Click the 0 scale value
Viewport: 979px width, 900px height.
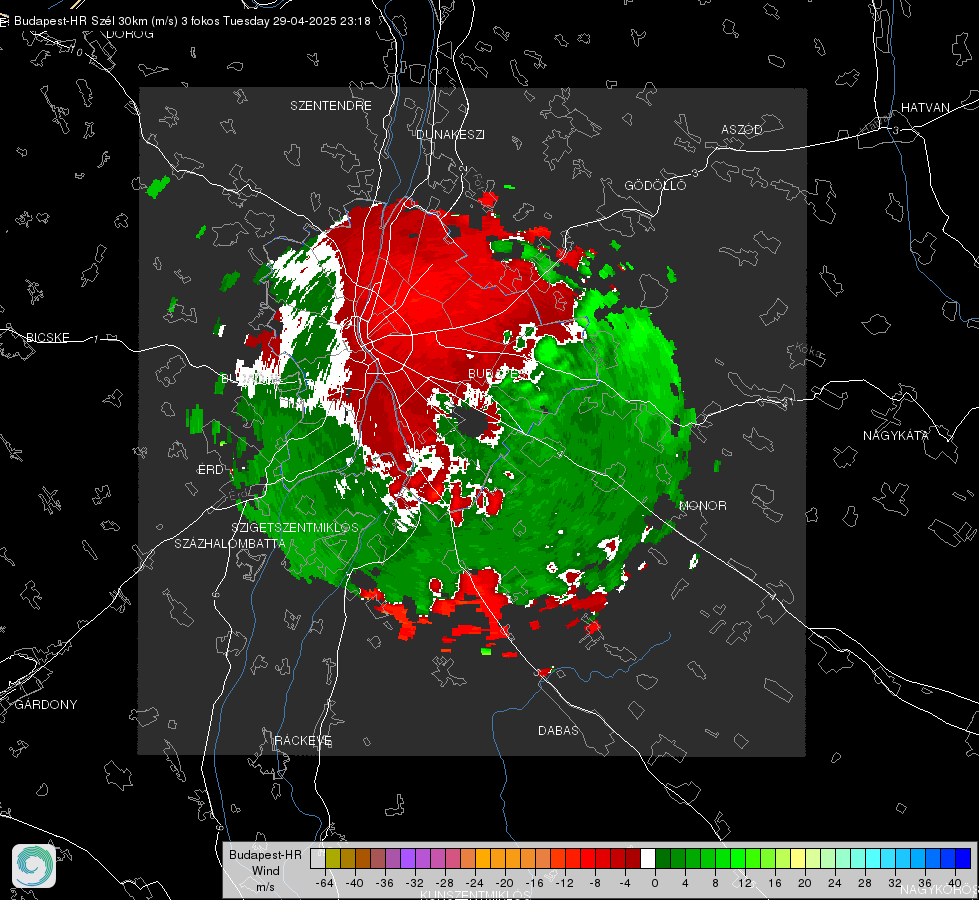[x=654, y=883]
